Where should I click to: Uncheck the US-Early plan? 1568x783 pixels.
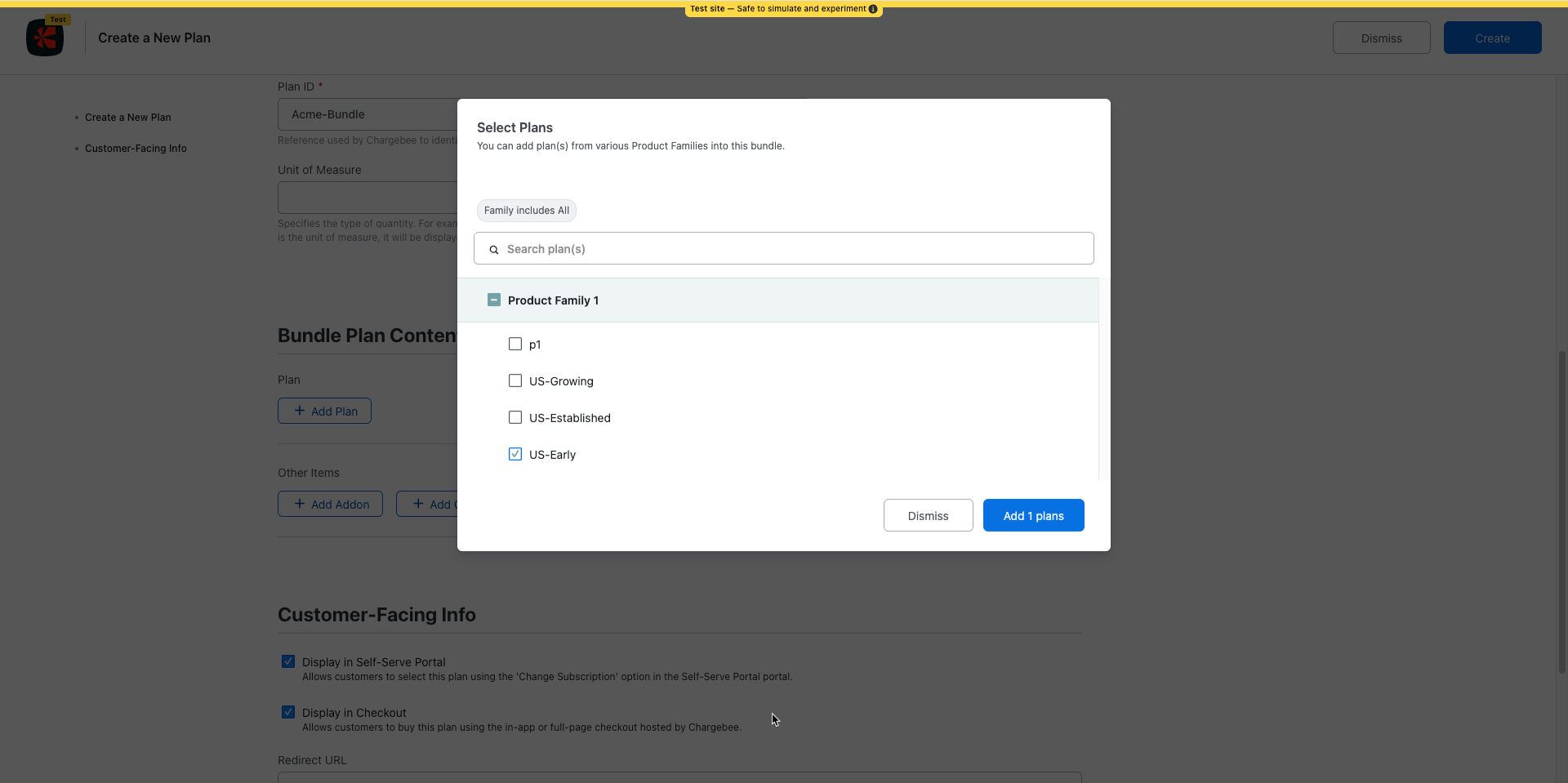pyautogui.click(x=515, y=455)
